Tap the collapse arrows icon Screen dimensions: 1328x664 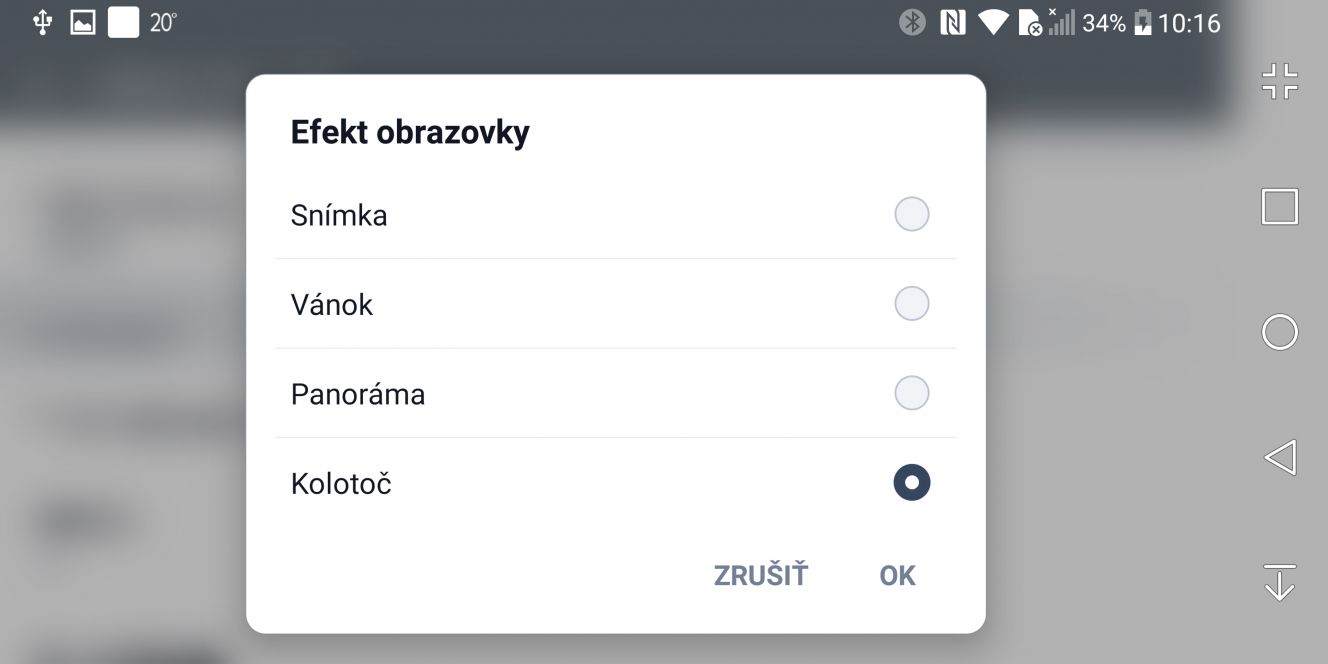point(1280,82)
